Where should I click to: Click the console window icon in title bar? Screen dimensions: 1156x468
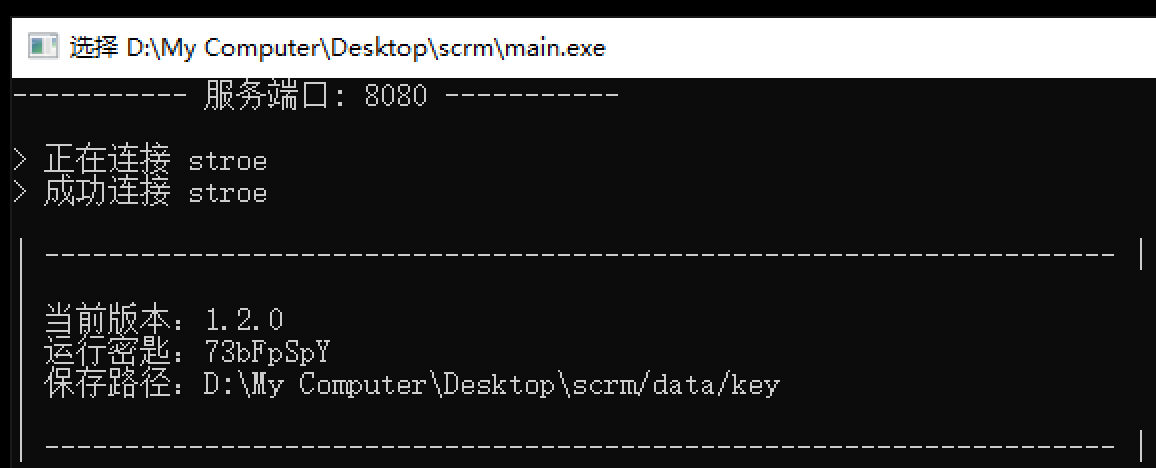43,46
